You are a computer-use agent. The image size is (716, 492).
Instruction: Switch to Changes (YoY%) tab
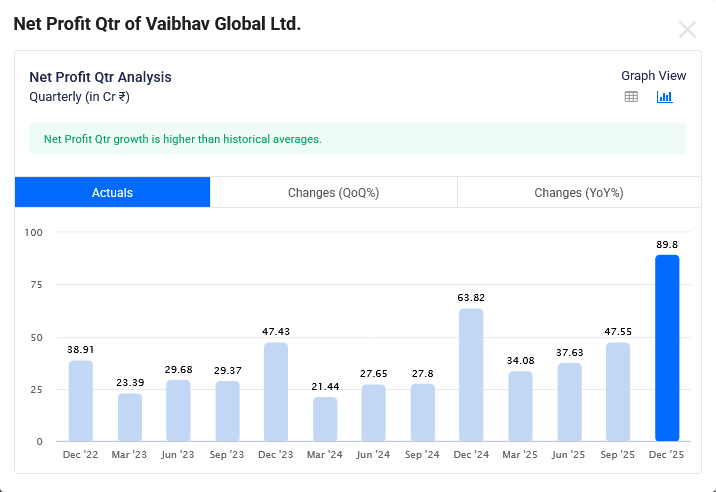click(578, 192)
